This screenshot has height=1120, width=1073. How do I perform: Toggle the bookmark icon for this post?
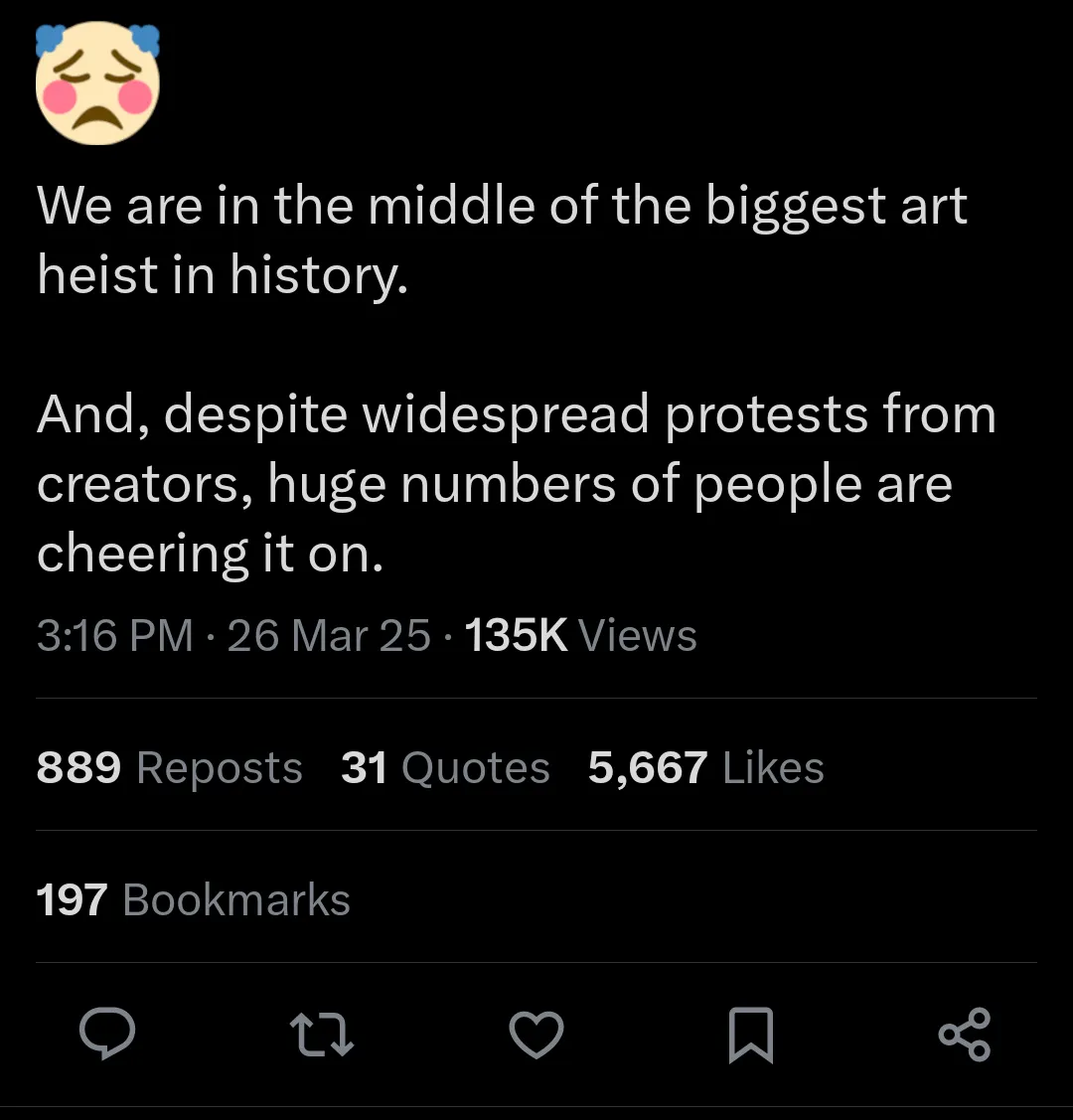[750, 1035]
